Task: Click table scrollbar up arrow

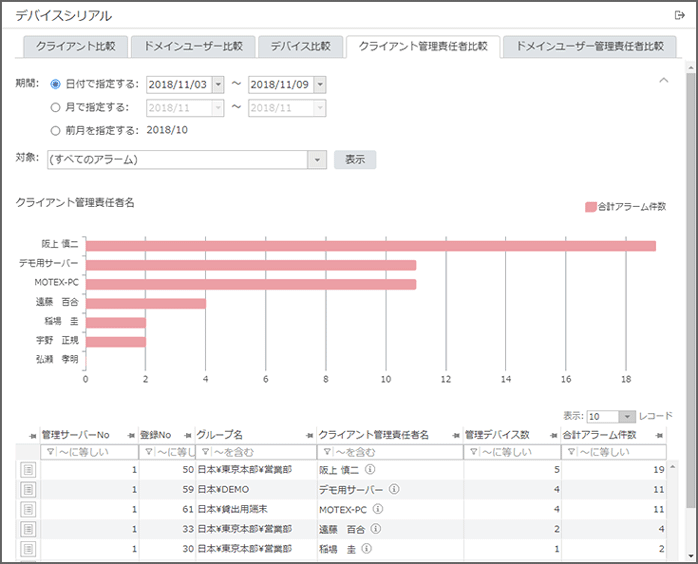Action: (673, 467)
